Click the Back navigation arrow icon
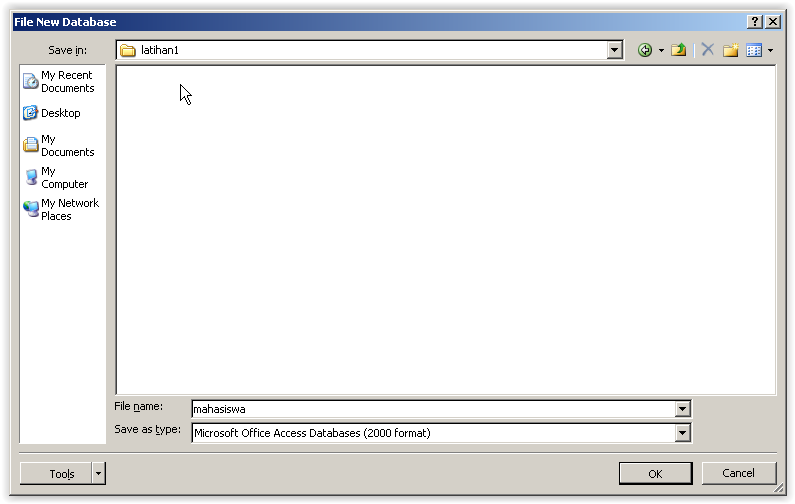This screenshot has height=504, width=795. [x=644, y=50]
